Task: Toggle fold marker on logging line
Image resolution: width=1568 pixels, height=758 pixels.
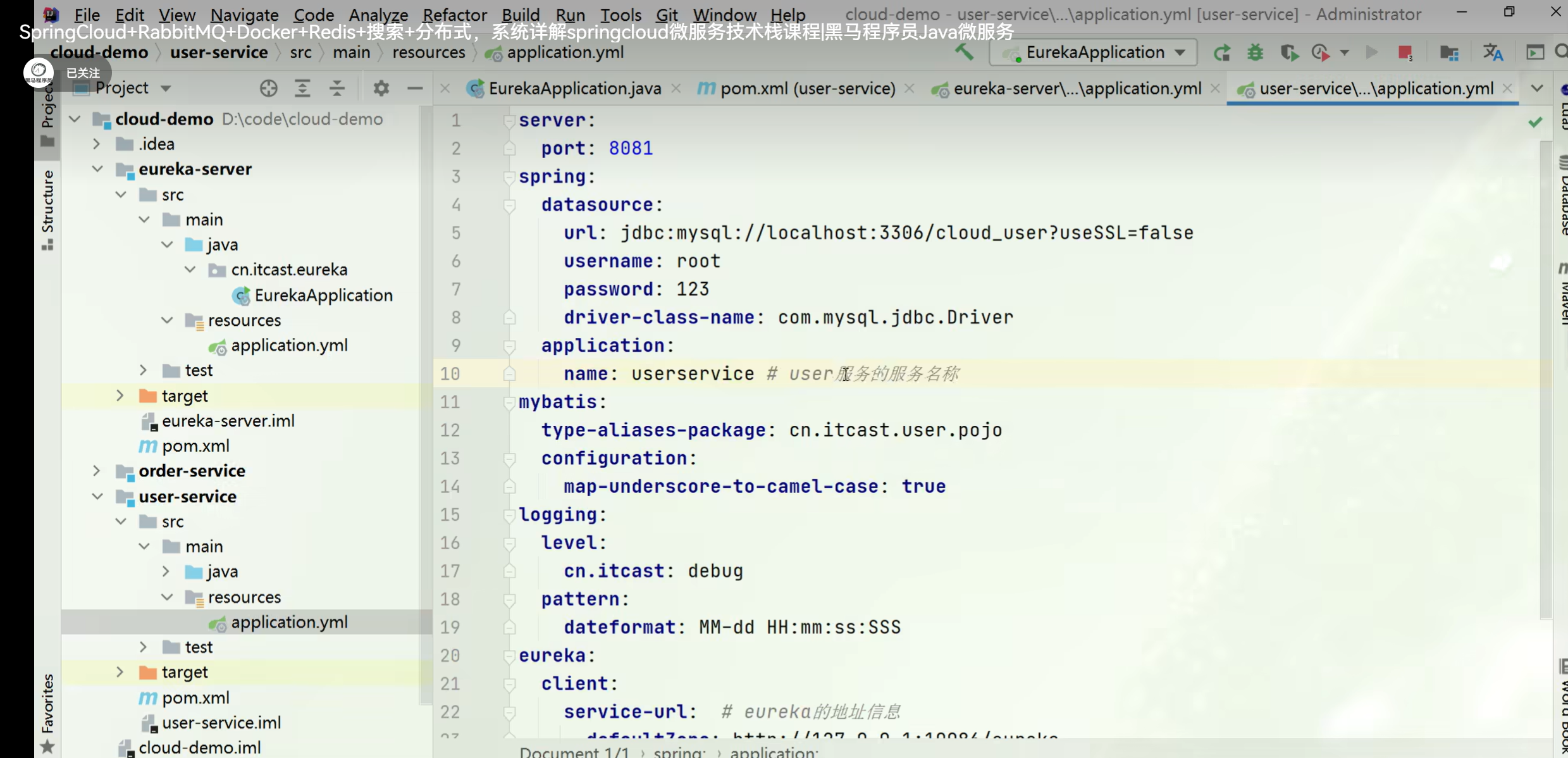Action: [509, 515]
